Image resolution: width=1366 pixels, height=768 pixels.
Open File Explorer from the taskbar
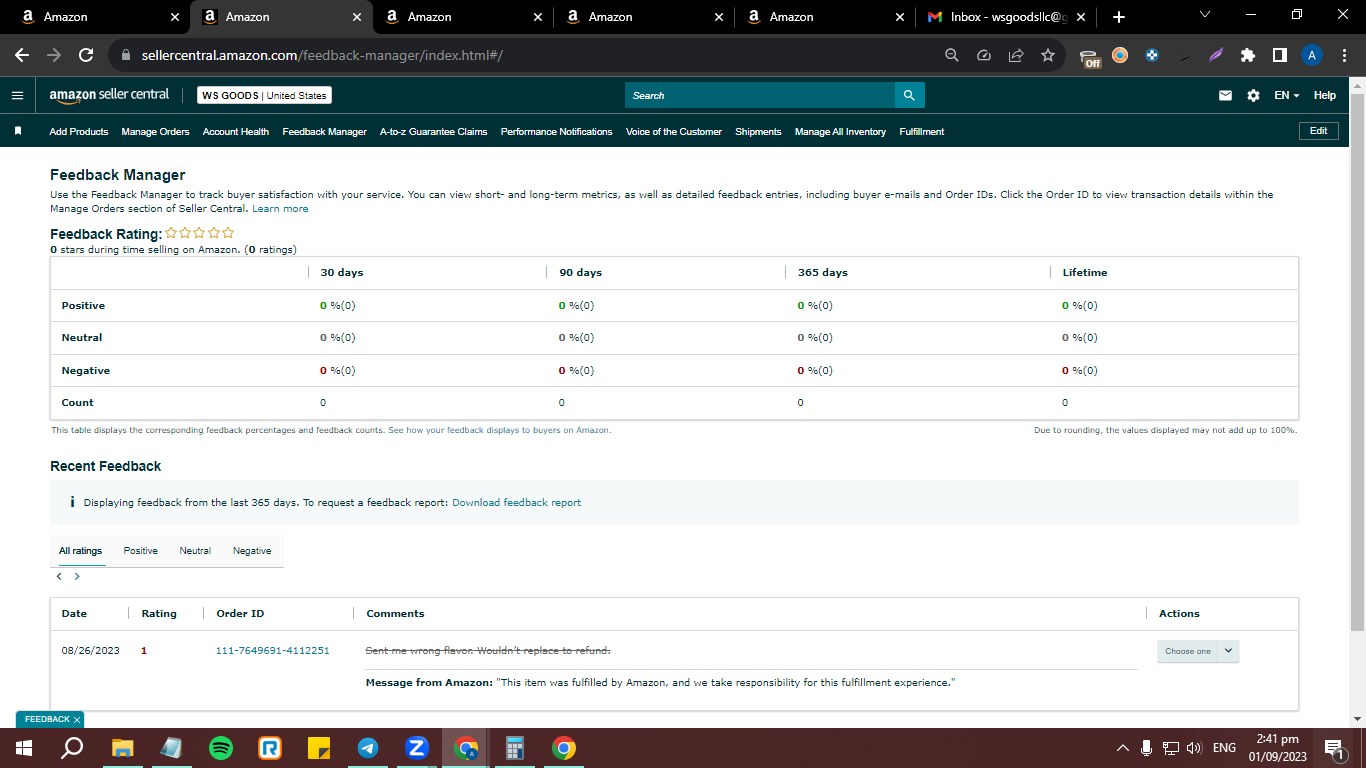tap(122, 748)
